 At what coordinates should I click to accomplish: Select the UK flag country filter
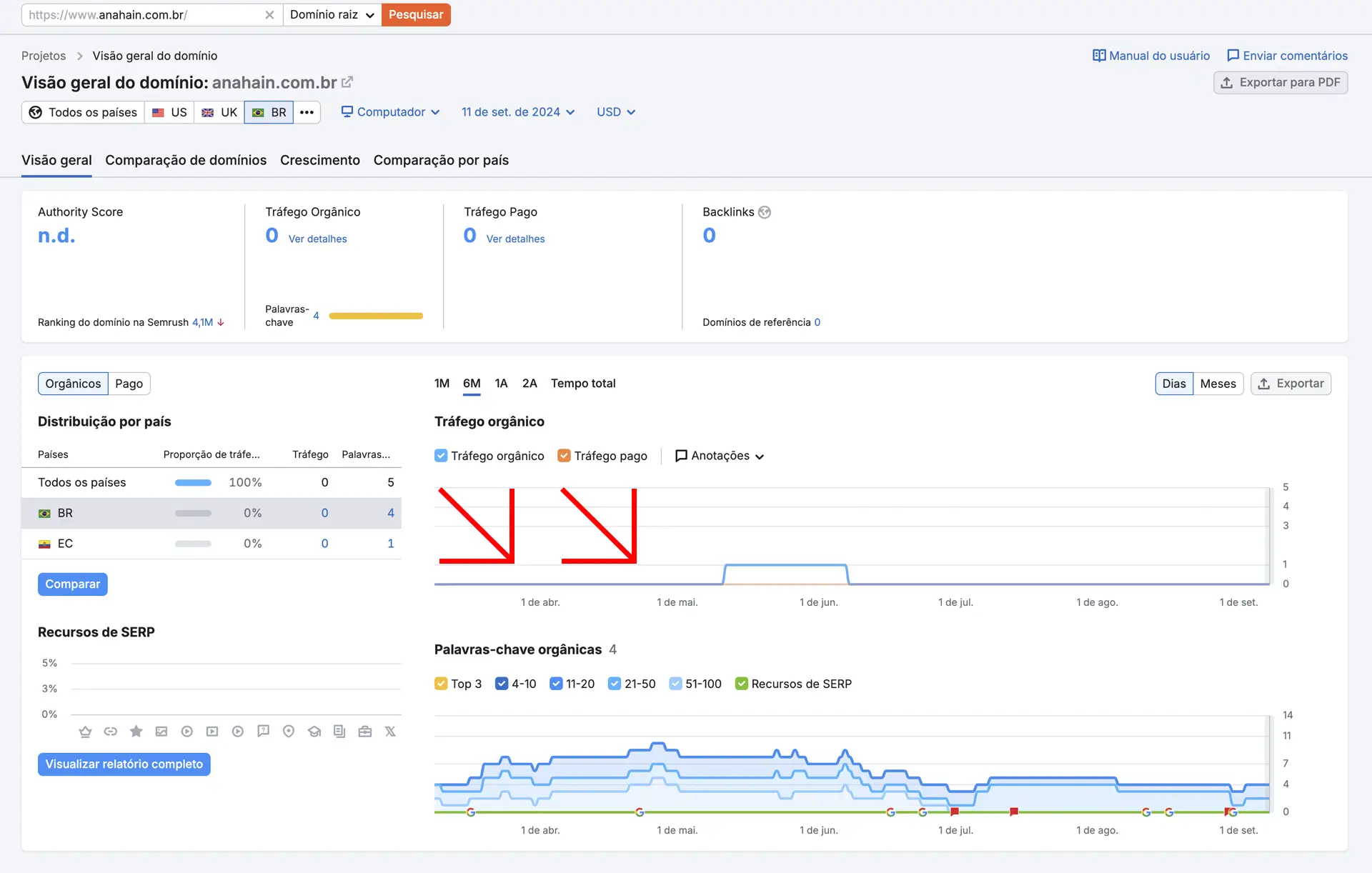219,112
